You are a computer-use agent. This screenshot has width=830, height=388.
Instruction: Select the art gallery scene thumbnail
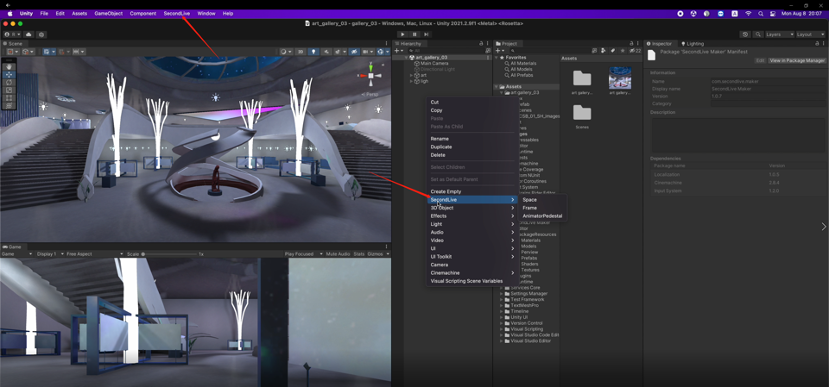620,78
